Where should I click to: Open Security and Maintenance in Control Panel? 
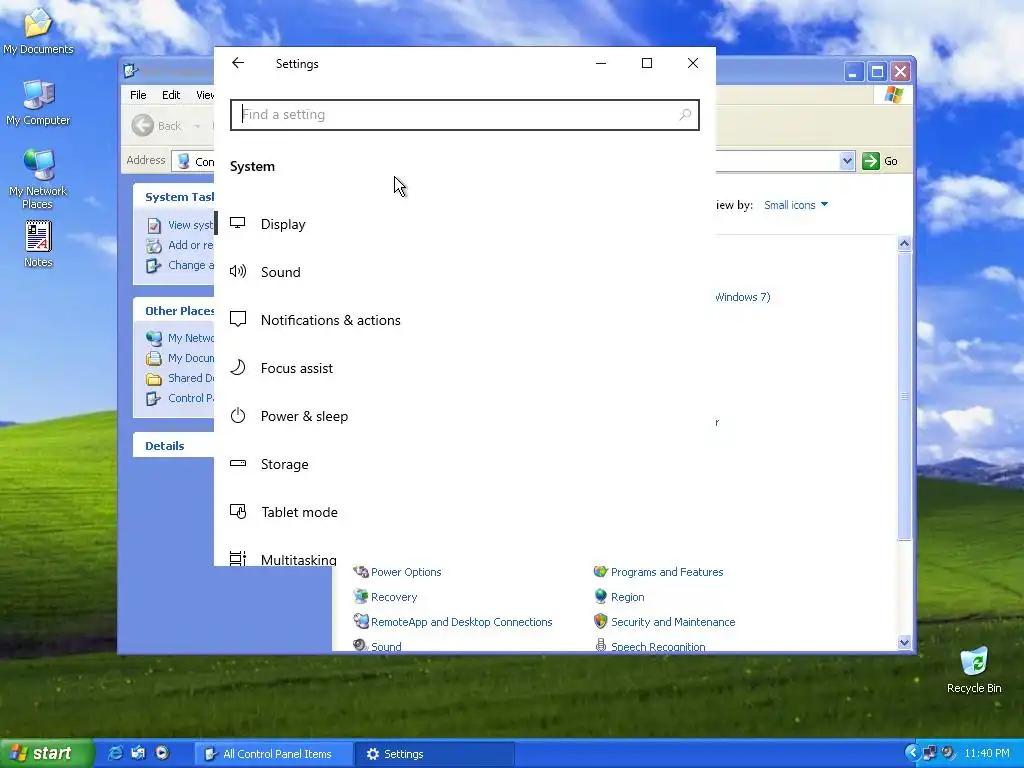pos(664,622)
